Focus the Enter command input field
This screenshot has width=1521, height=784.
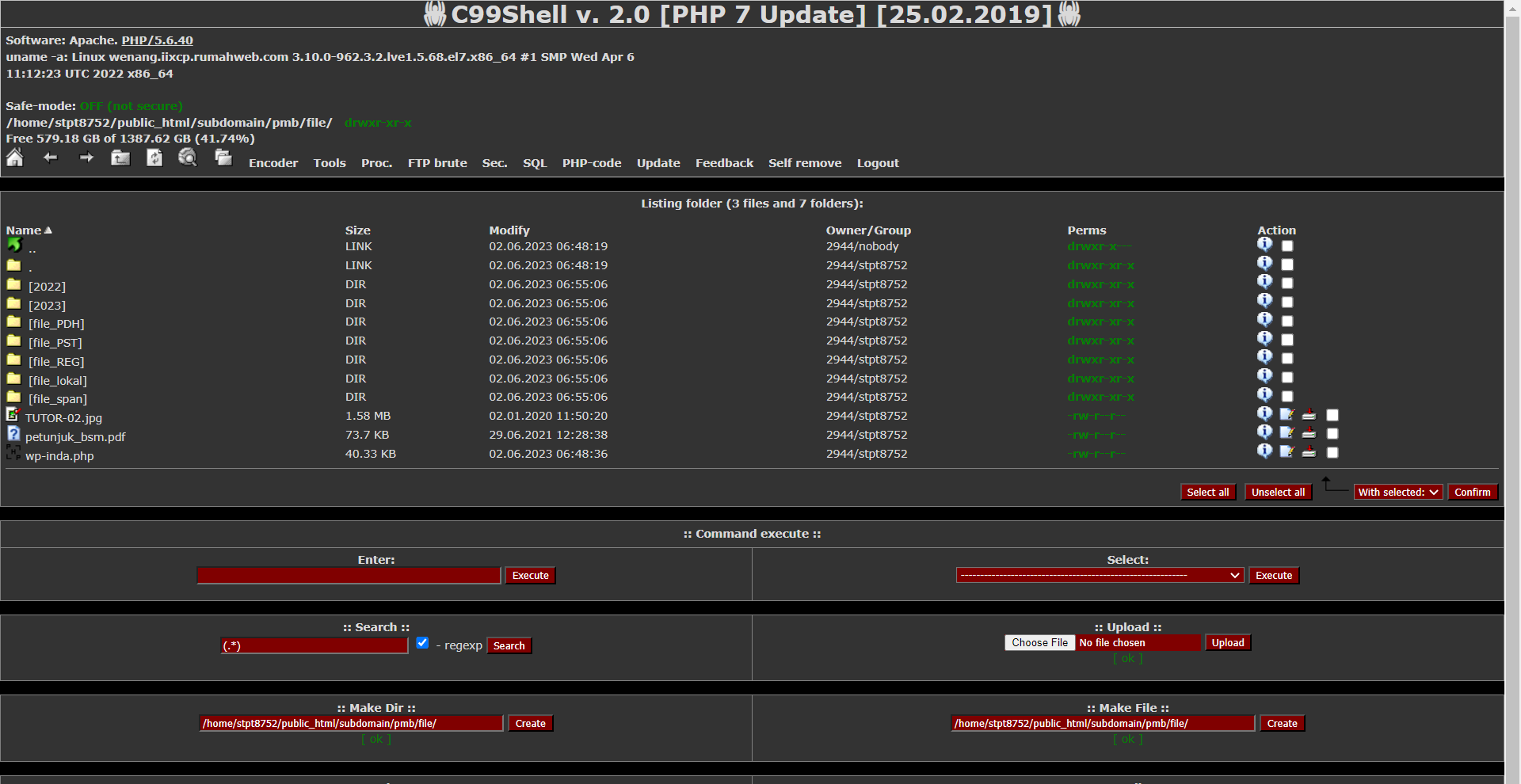pos(349,576)
